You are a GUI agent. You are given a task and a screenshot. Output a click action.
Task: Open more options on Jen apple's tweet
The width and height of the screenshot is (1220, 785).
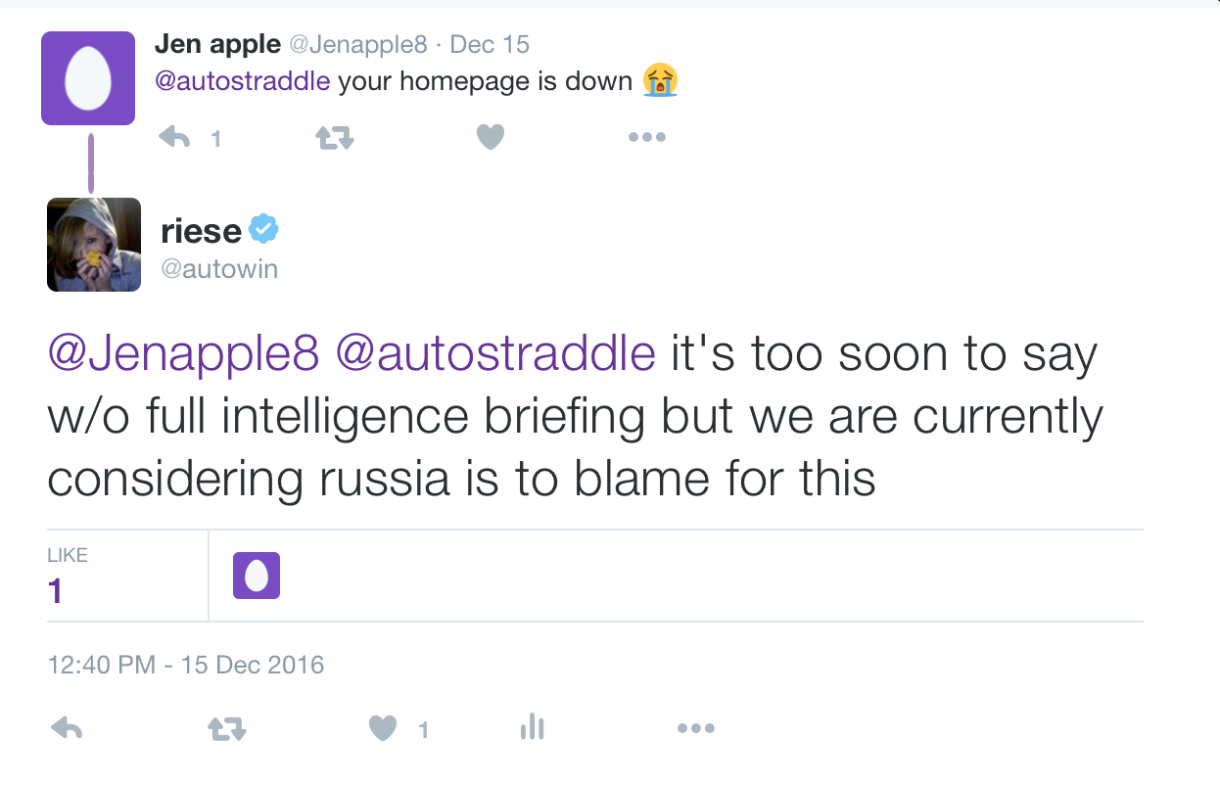click(647, 137)
